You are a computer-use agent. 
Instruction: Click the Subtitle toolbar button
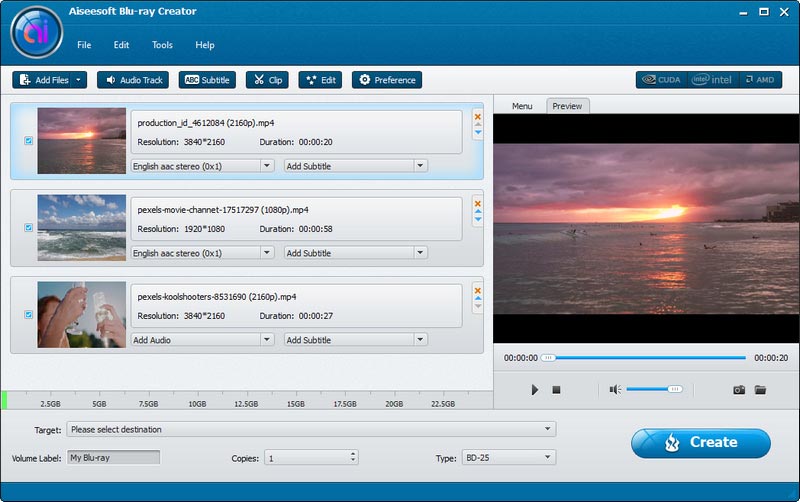[207, 80]
